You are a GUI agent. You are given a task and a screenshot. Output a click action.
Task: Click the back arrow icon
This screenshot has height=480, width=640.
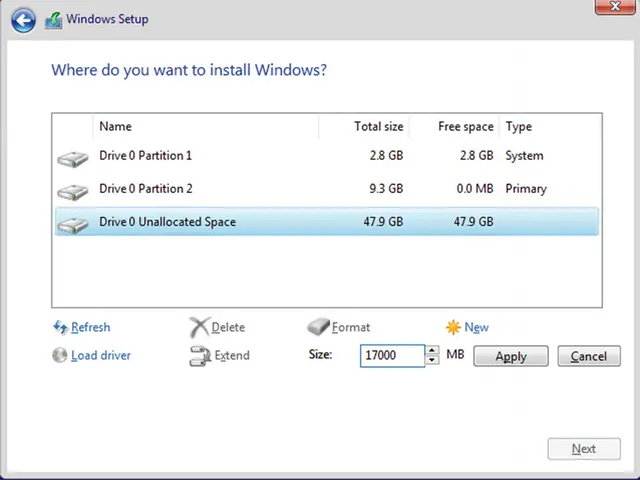[x=23, y=20]
